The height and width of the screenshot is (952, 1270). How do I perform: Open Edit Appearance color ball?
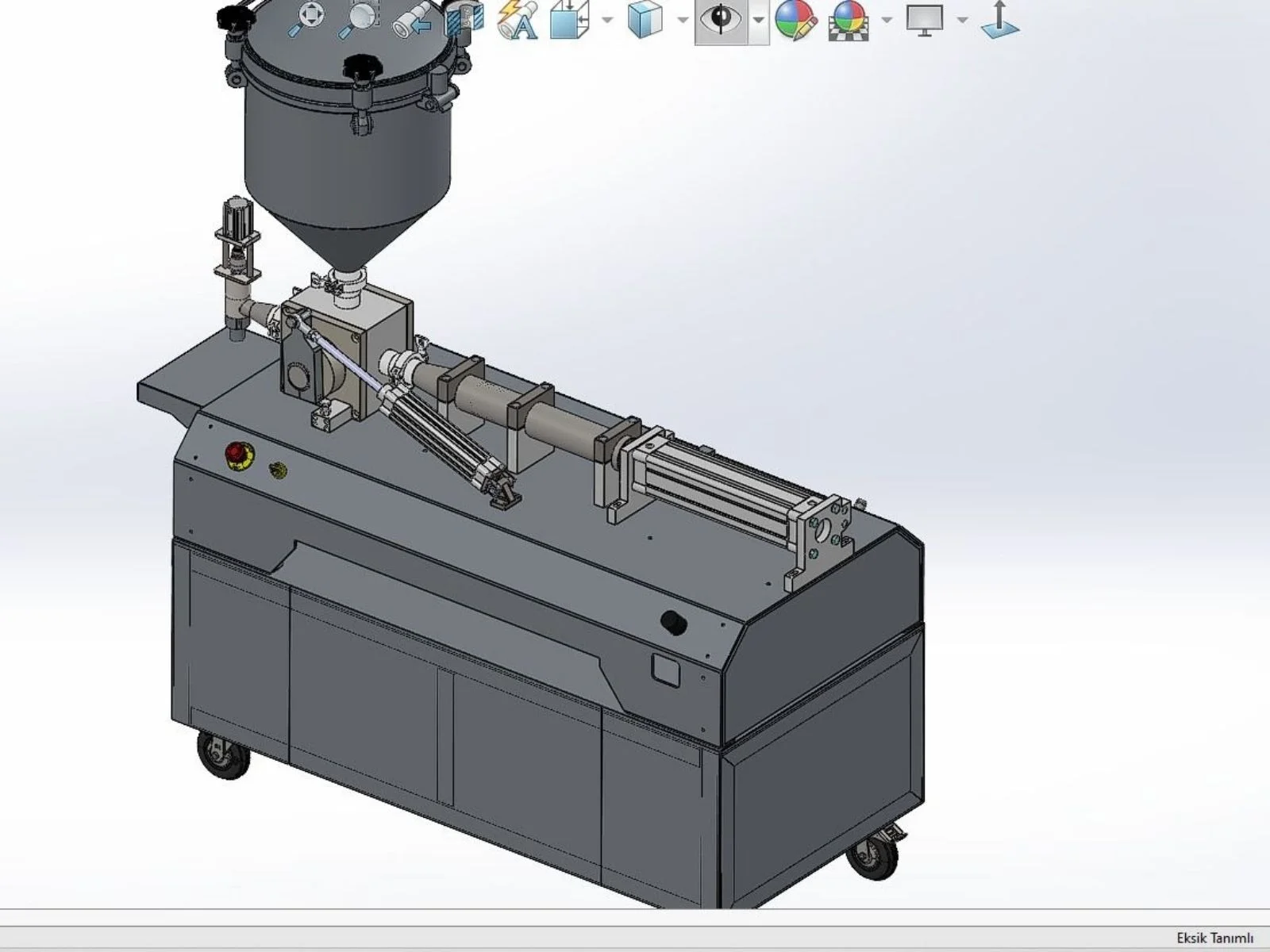pyautogui.click(x=796, y=19)
